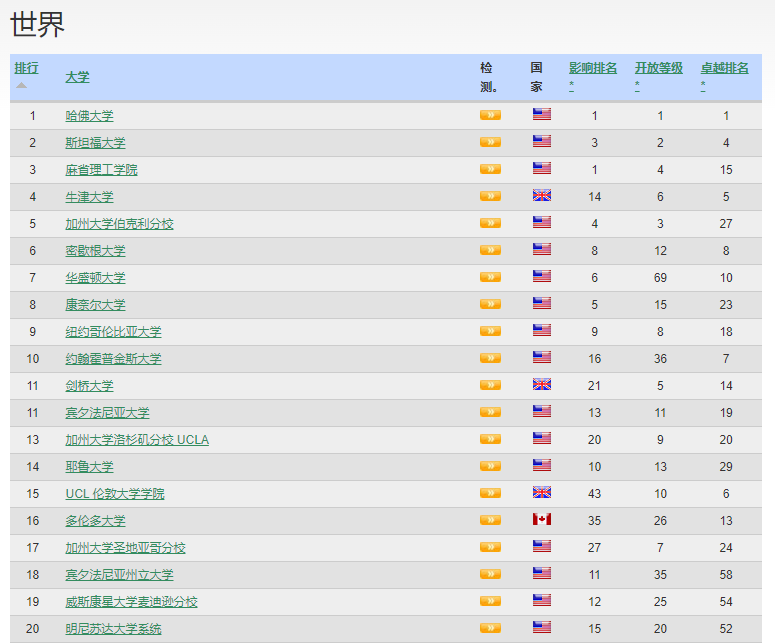Image resolution: width=775 pixels, height=643 pixels.
Task: Open the 康奈尔大学 link
Action: pyautogui.click(x=95, y=305)
